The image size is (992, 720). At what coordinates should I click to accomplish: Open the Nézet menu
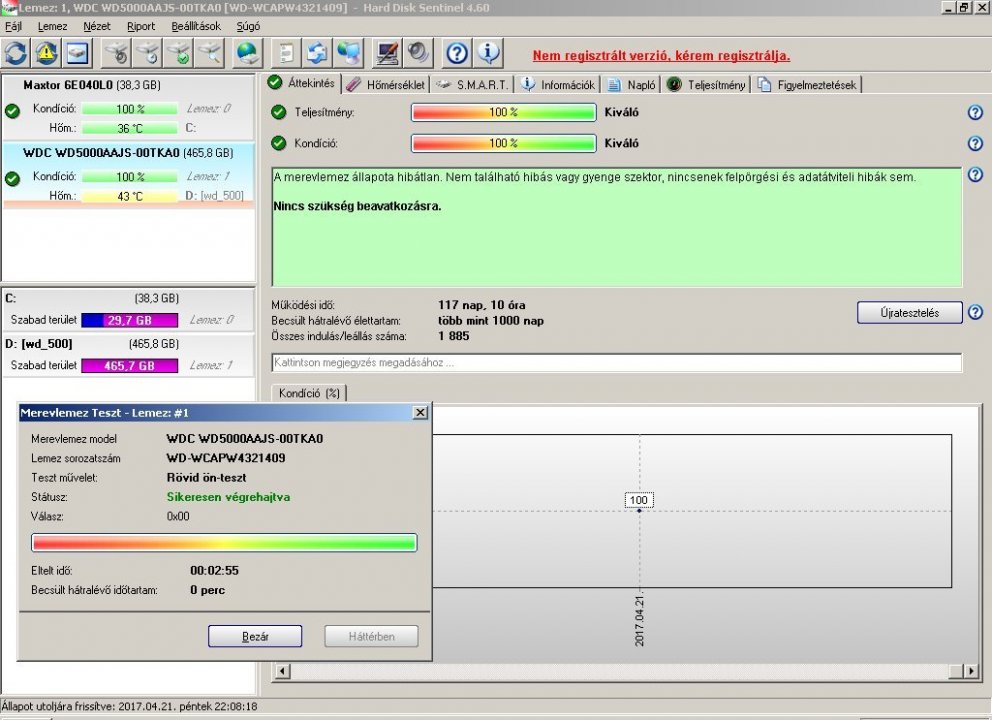pos(97,26)
